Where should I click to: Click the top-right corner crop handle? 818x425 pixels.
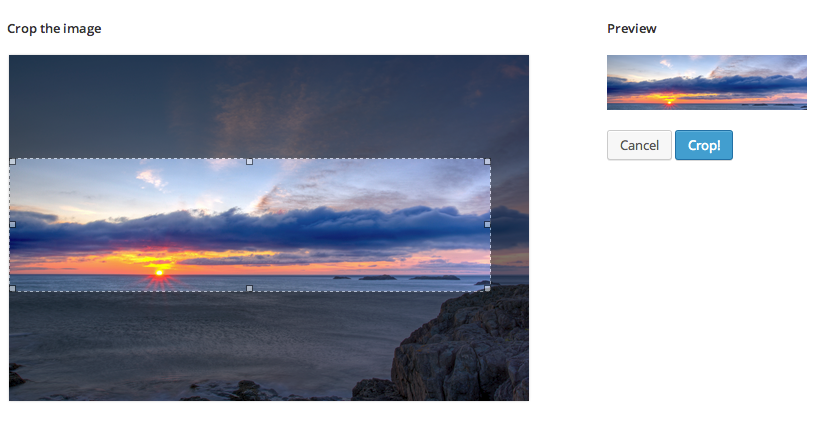coord(487,162)
